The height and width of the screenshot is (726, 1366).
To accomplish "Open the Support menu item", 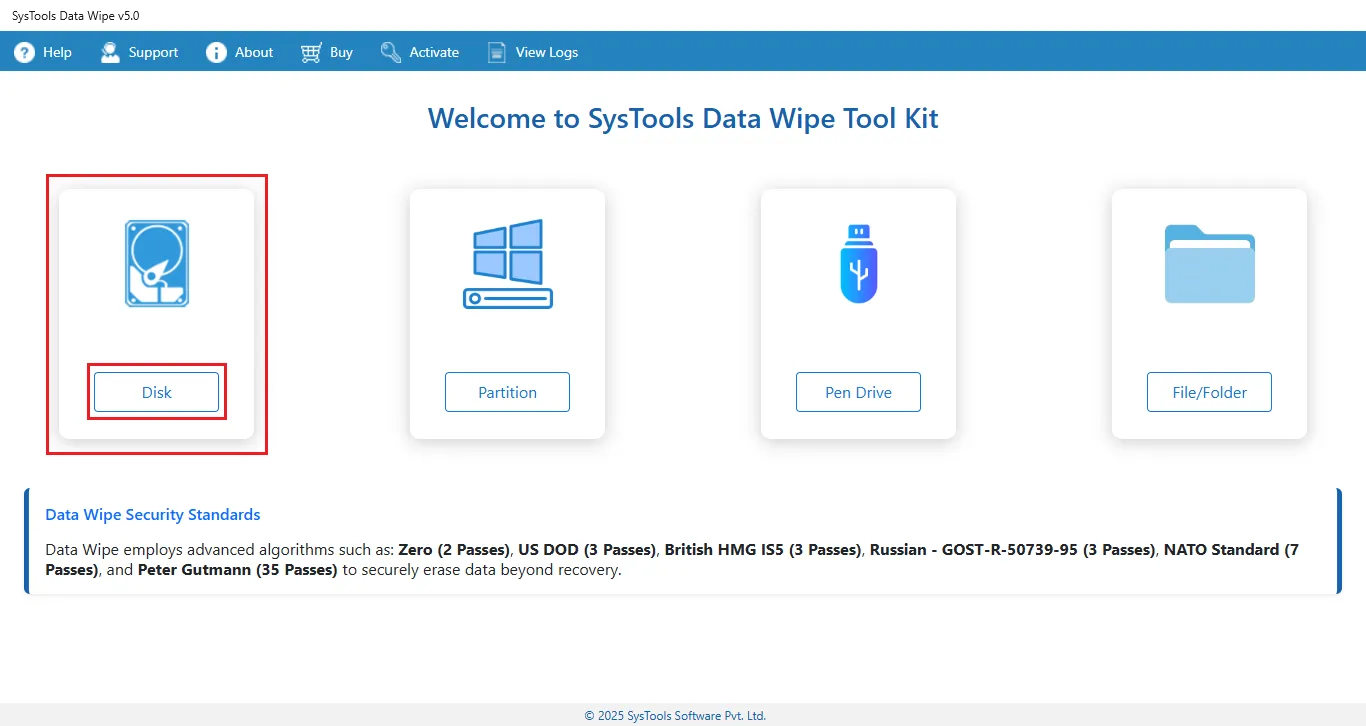I will [139, 52].
